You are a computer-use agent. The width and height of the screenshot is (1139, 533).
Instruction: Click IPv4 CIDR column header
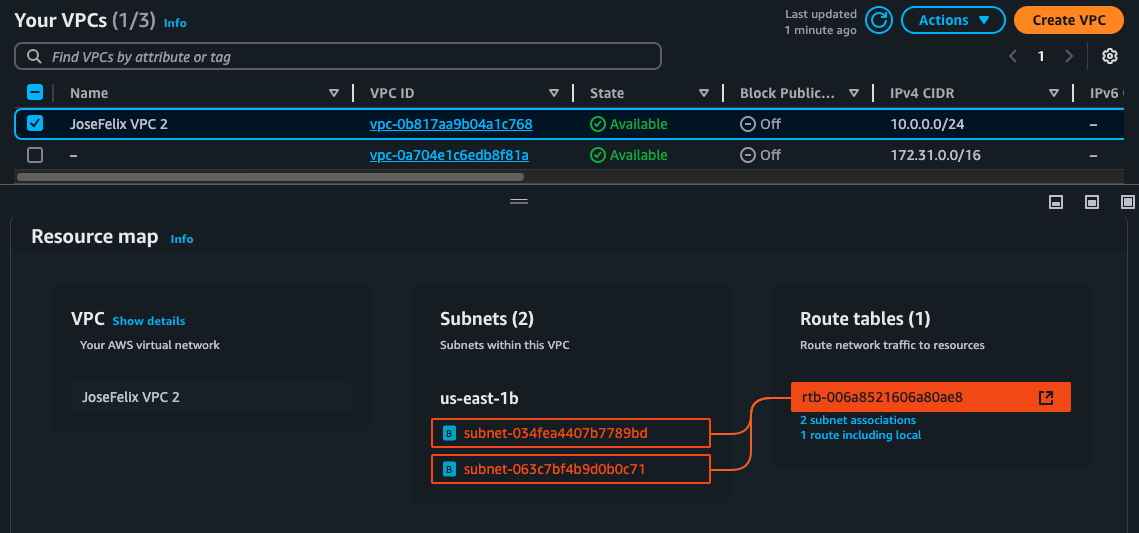922,93
